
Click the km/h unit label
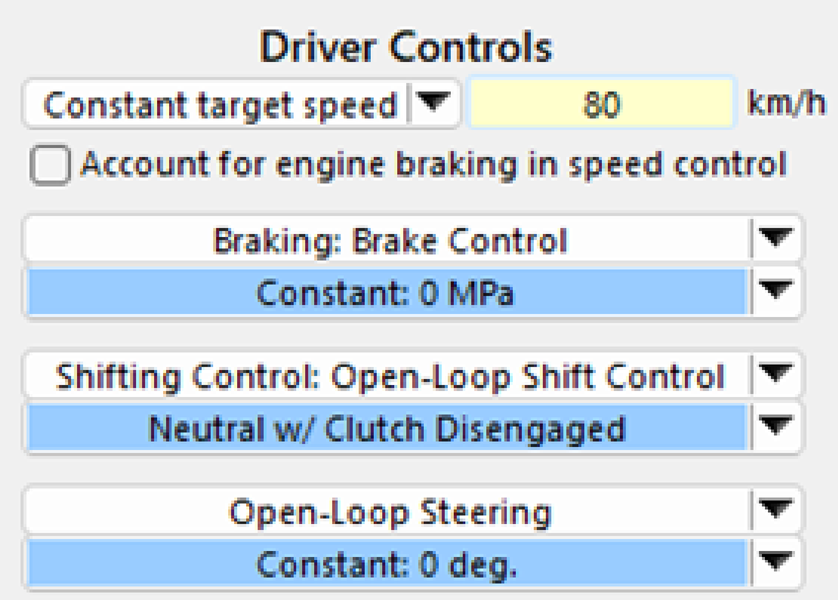786,104
